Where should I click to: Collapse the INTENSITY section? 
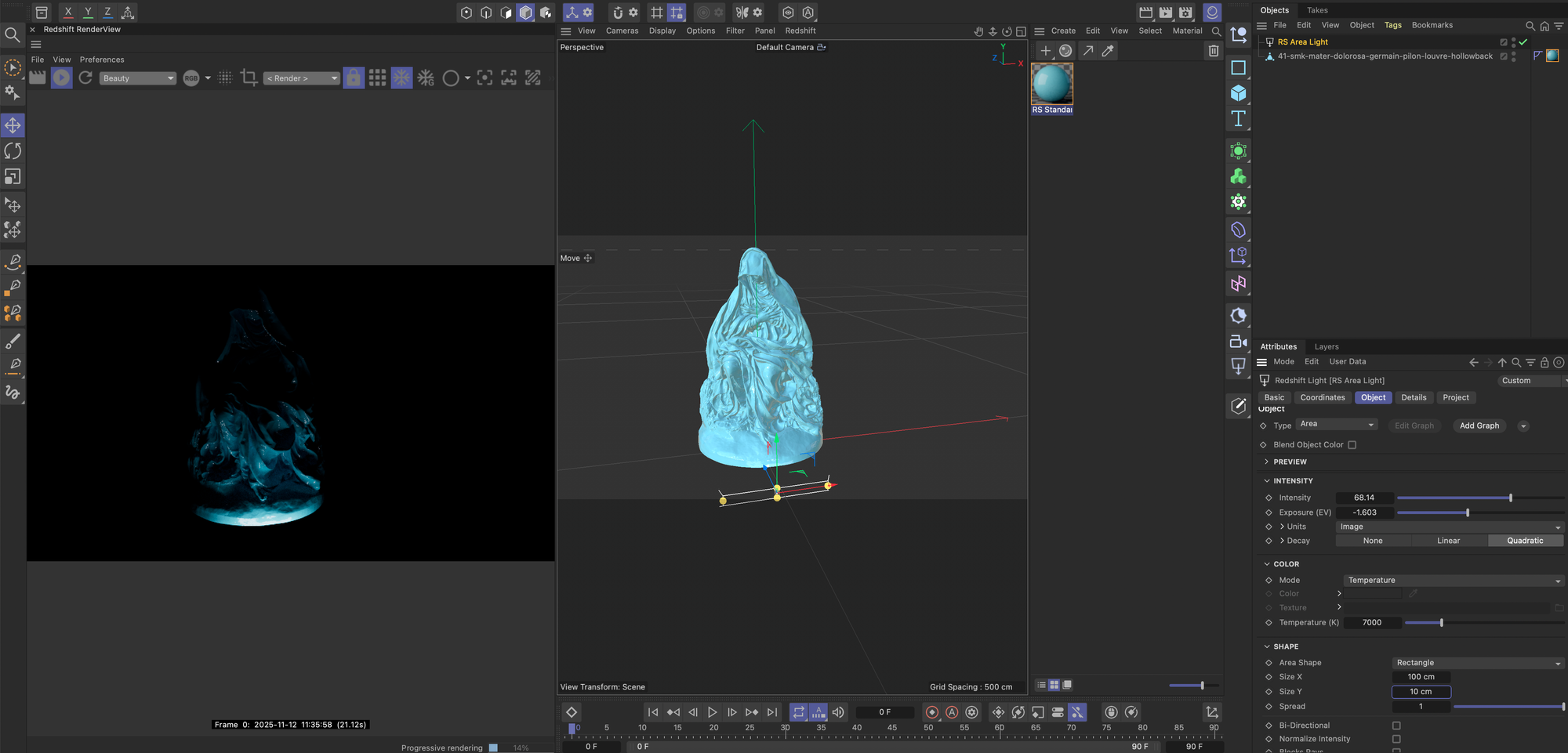[1268, 481]
